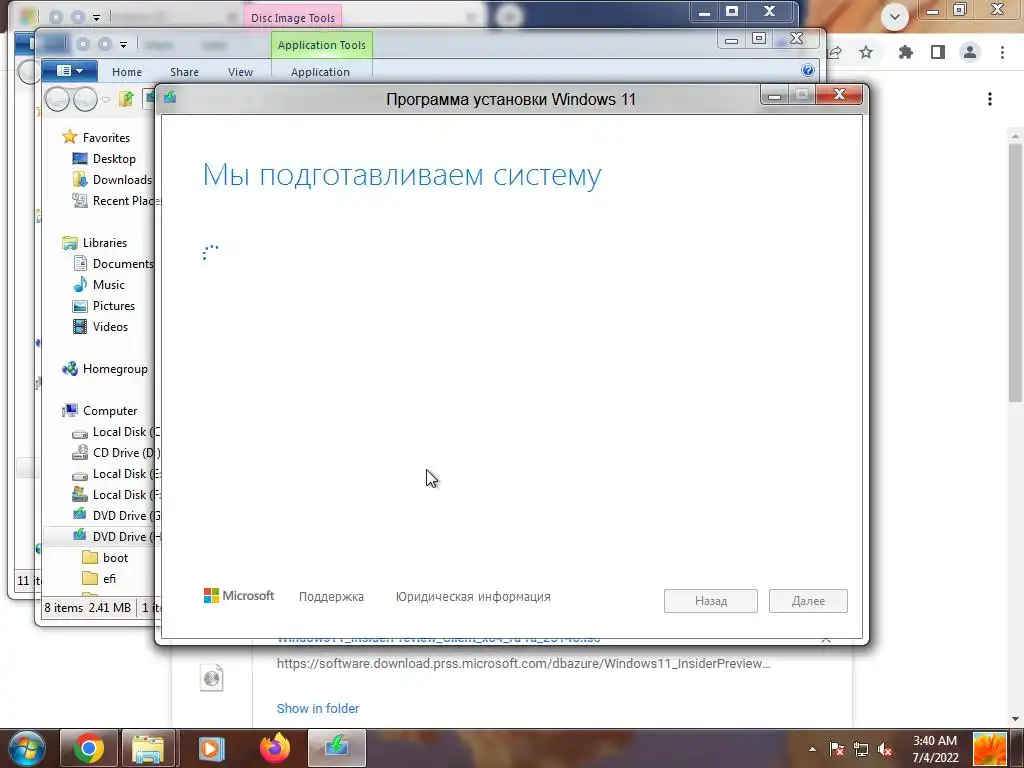Open File Explorer from the taskbar
This screenshot has width=1024, height=768.
click(x=148, y=748)
